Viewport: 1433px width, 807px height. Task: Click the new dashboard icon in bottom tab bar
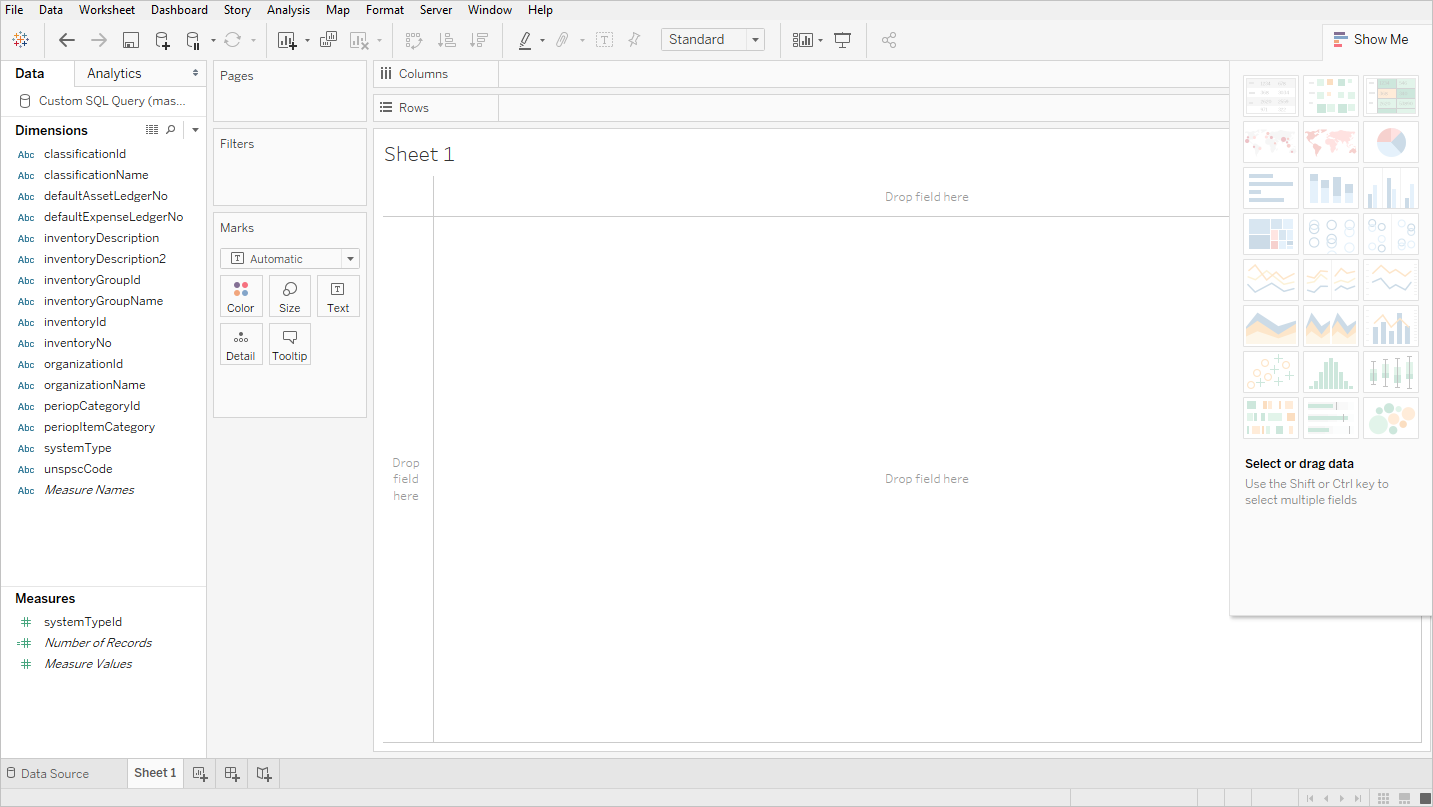[x=232, y=773]
